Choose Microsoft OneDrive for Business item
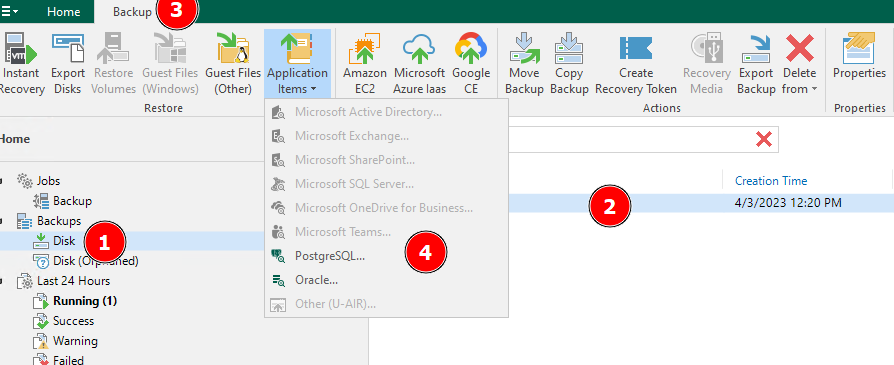The height and width of the screenshot is (365, 894). click(x=386, y=208)
